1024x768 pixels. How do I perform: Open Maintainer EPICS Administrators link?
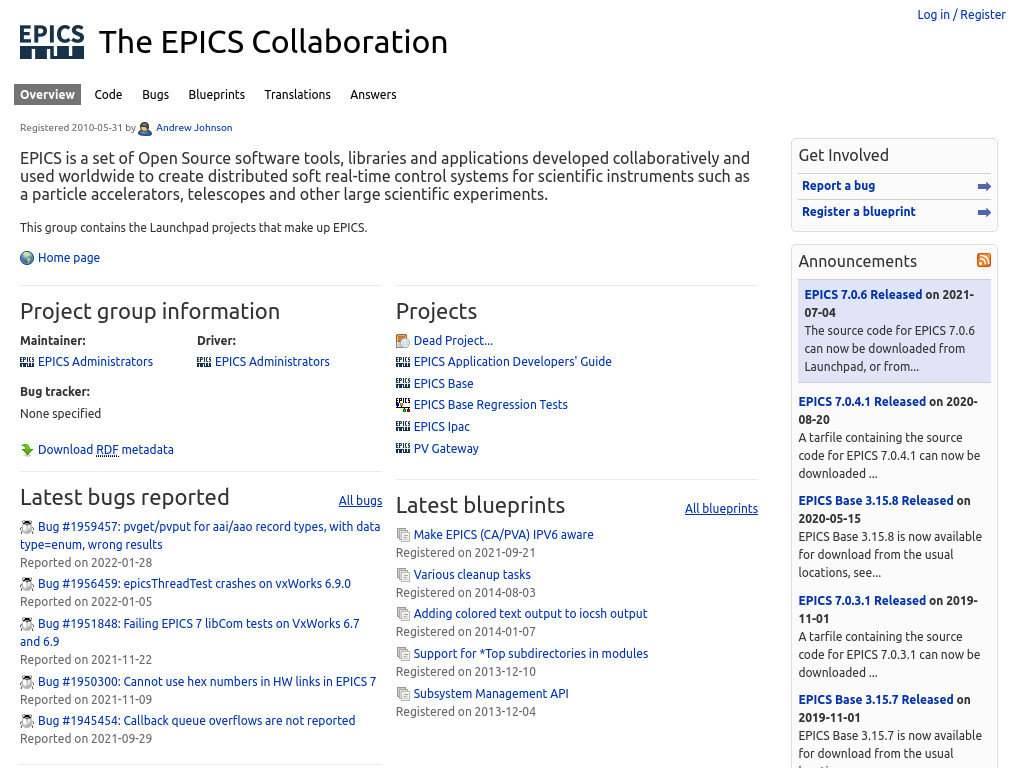point(95,362)
